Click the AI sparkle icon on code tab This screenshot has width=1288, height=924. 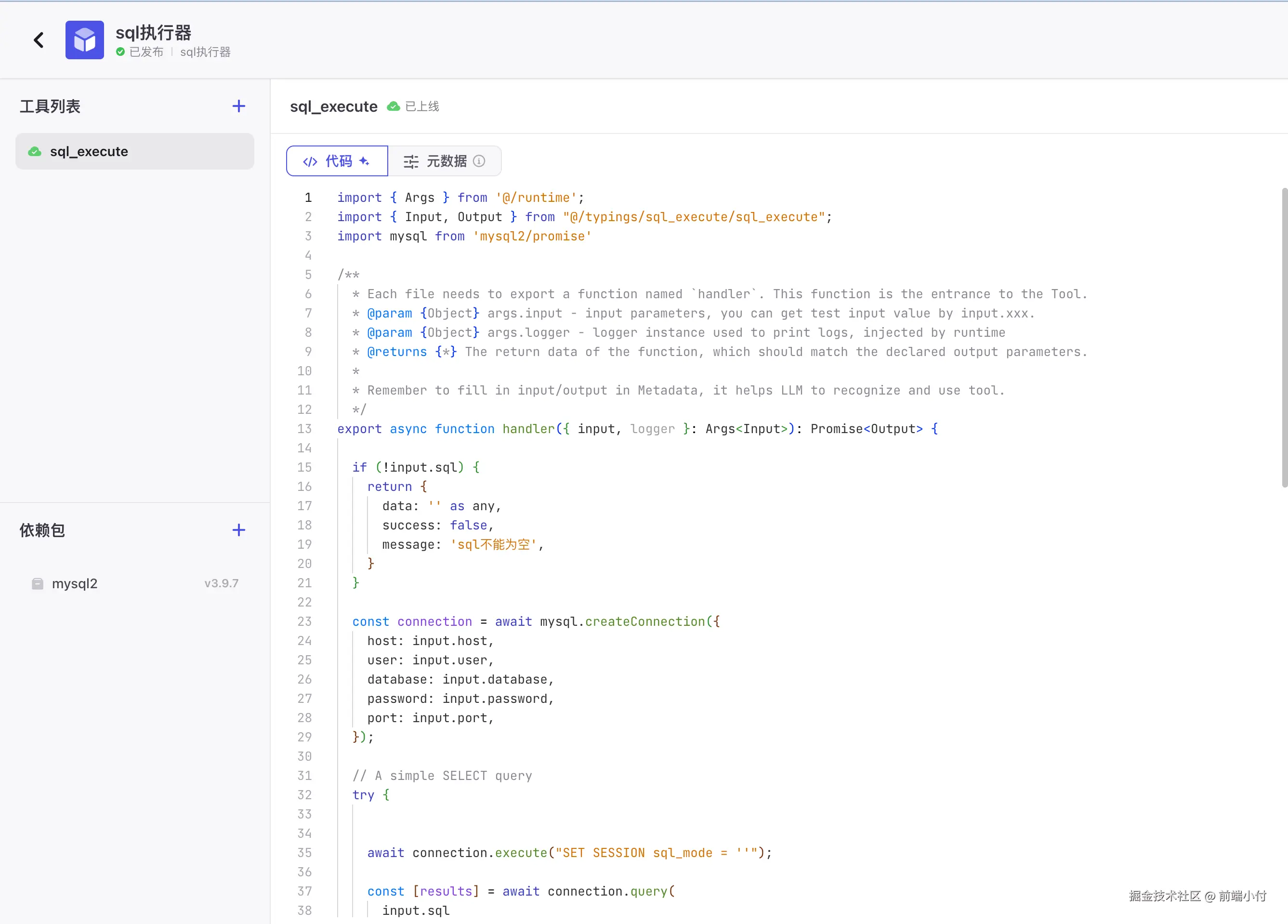(364, 161)
